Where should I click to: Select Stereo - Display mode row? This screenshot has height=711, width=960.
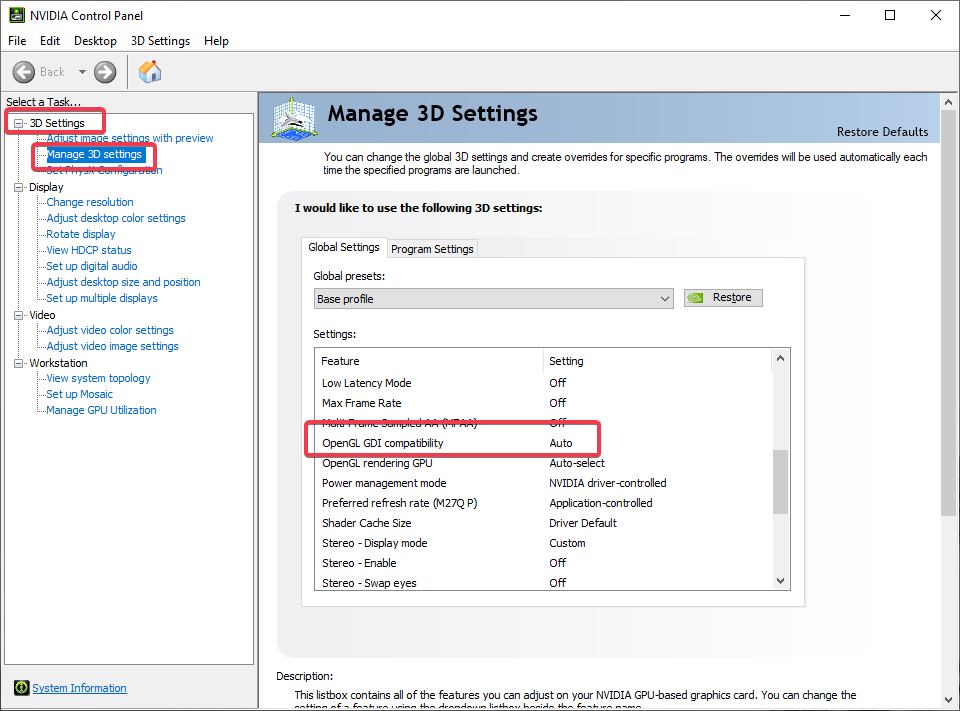coord(542,543)
